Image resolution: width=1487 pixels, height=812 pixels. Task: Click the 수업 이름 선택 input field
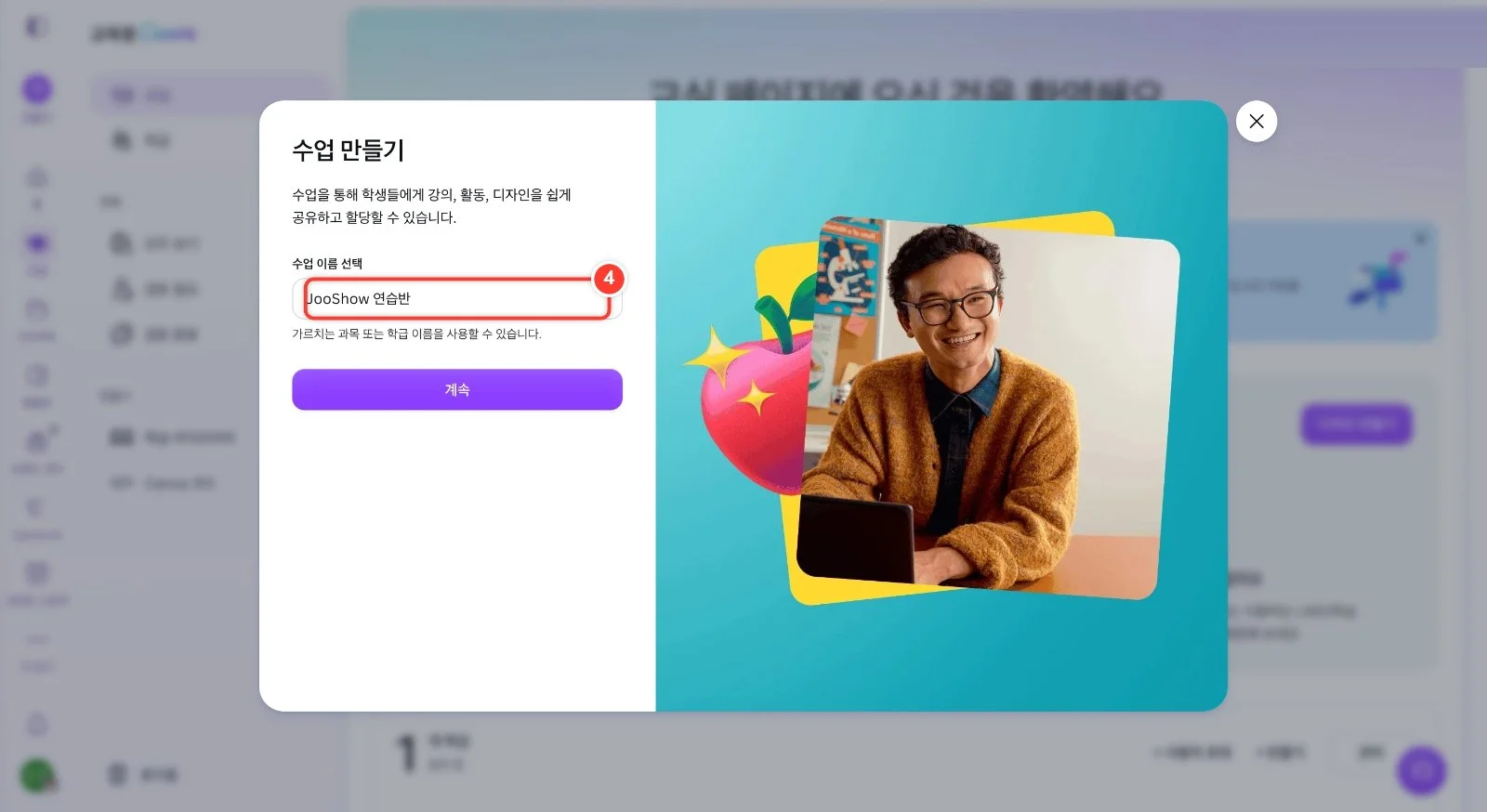tap(457, 298)
